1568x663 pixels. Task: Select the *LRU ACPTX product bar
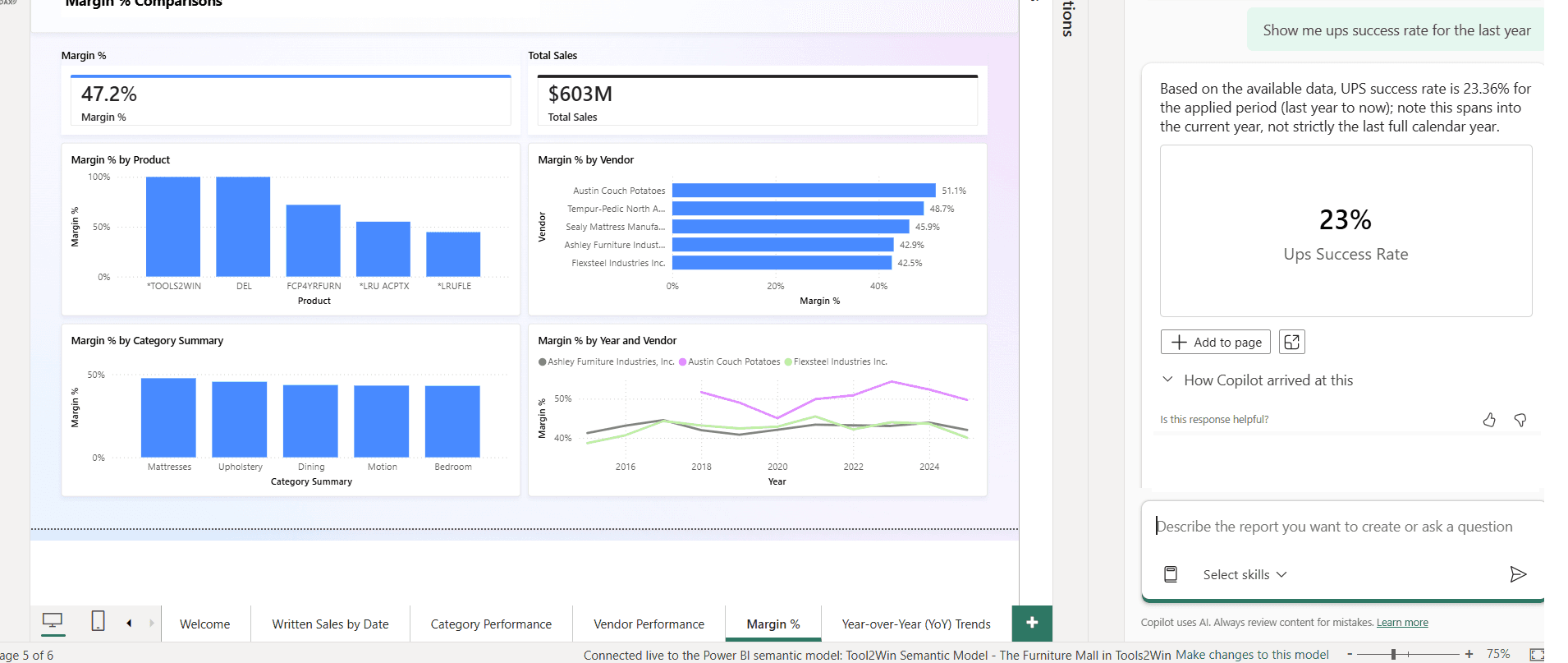[383, 249]
